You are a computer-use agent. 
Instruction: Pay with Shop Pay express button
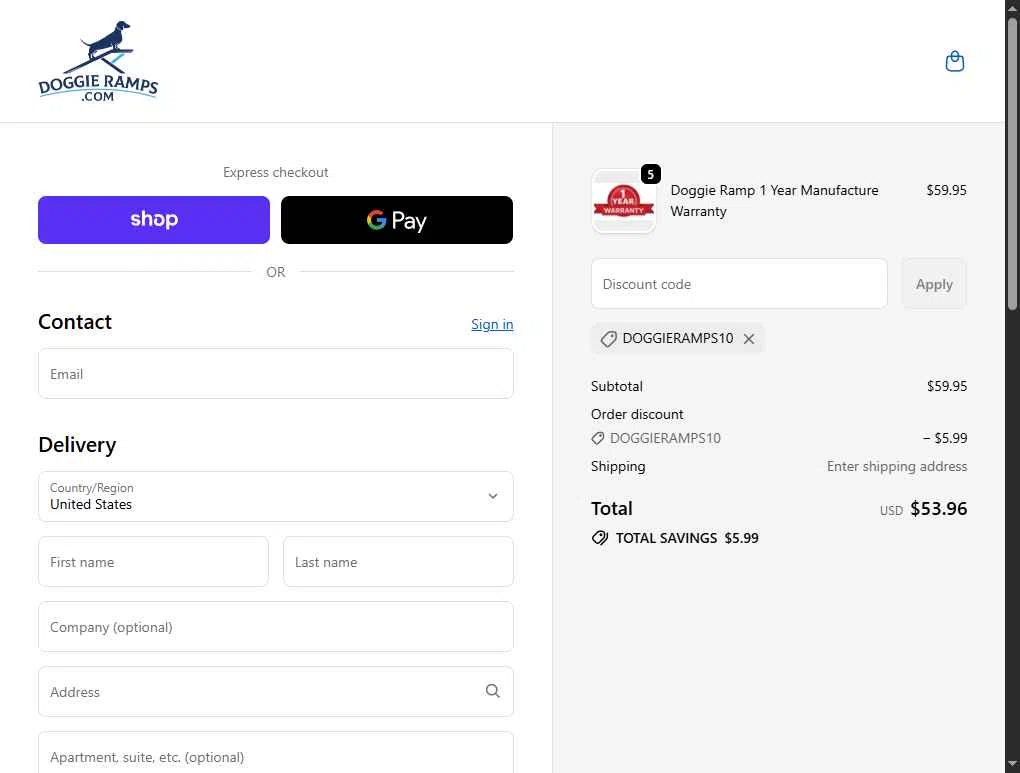tap(154, 220)
